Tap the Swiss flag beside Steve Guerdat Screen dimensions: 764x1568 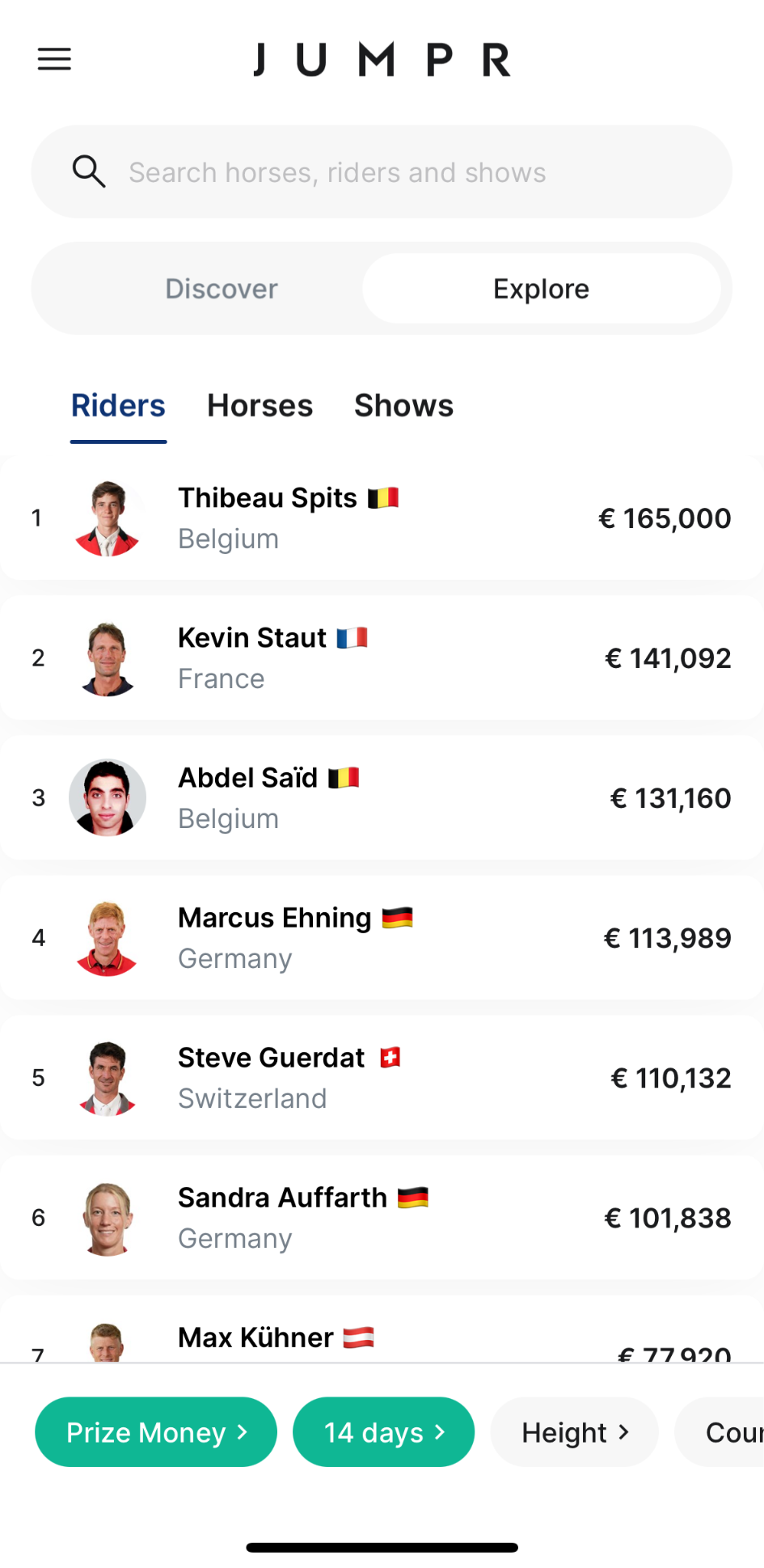click(x=390, y=1058)
